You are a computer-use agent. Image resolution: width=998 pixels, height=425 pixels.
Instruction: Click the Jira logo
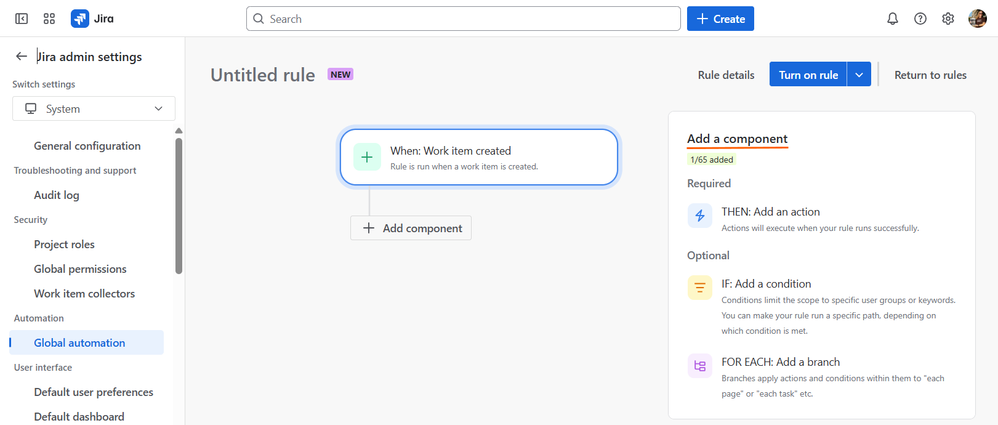(92, 18)
